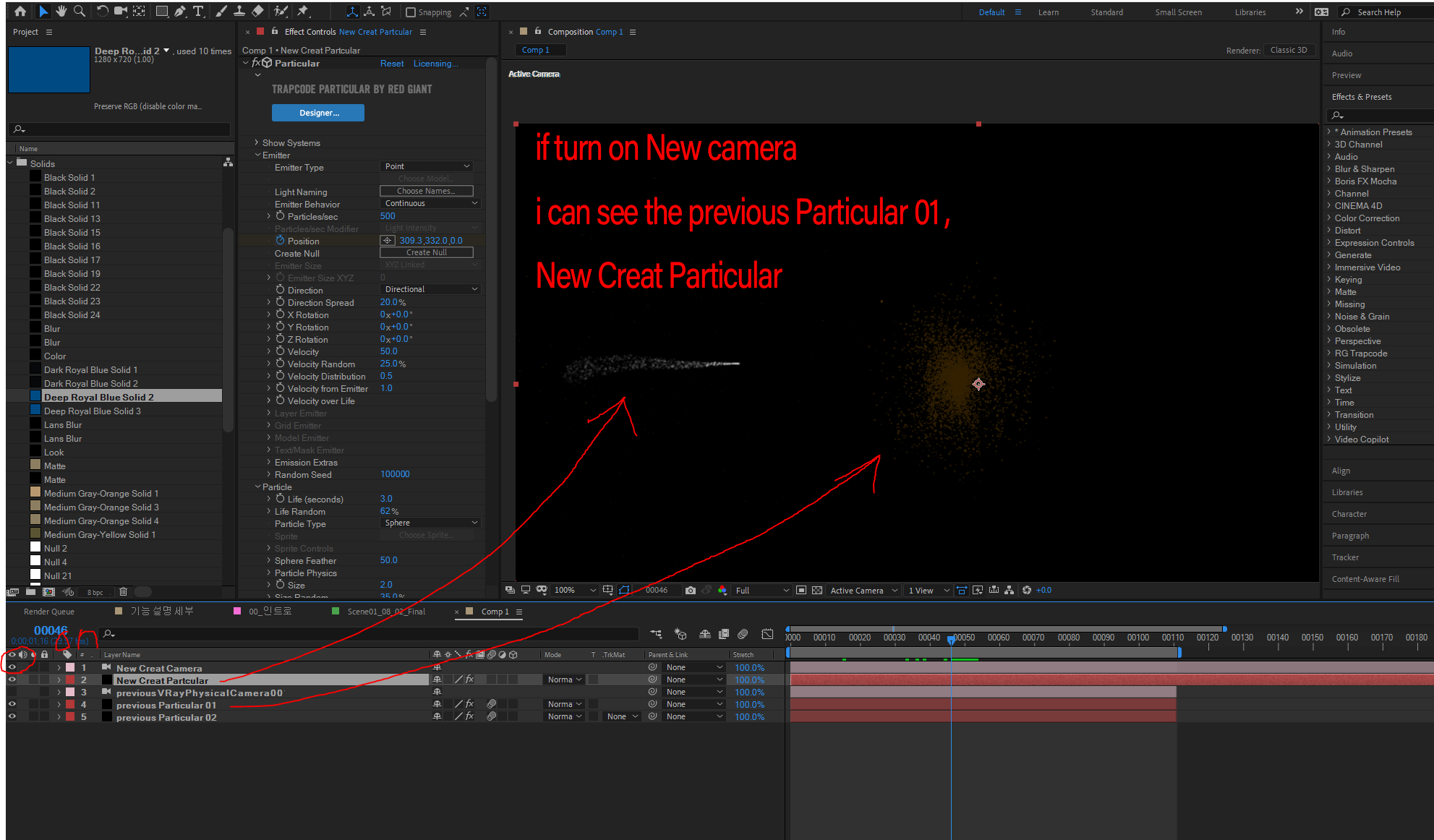Open the Emitter Type dropdown
Screen dimensions: 1434x840
click(426, 166)
